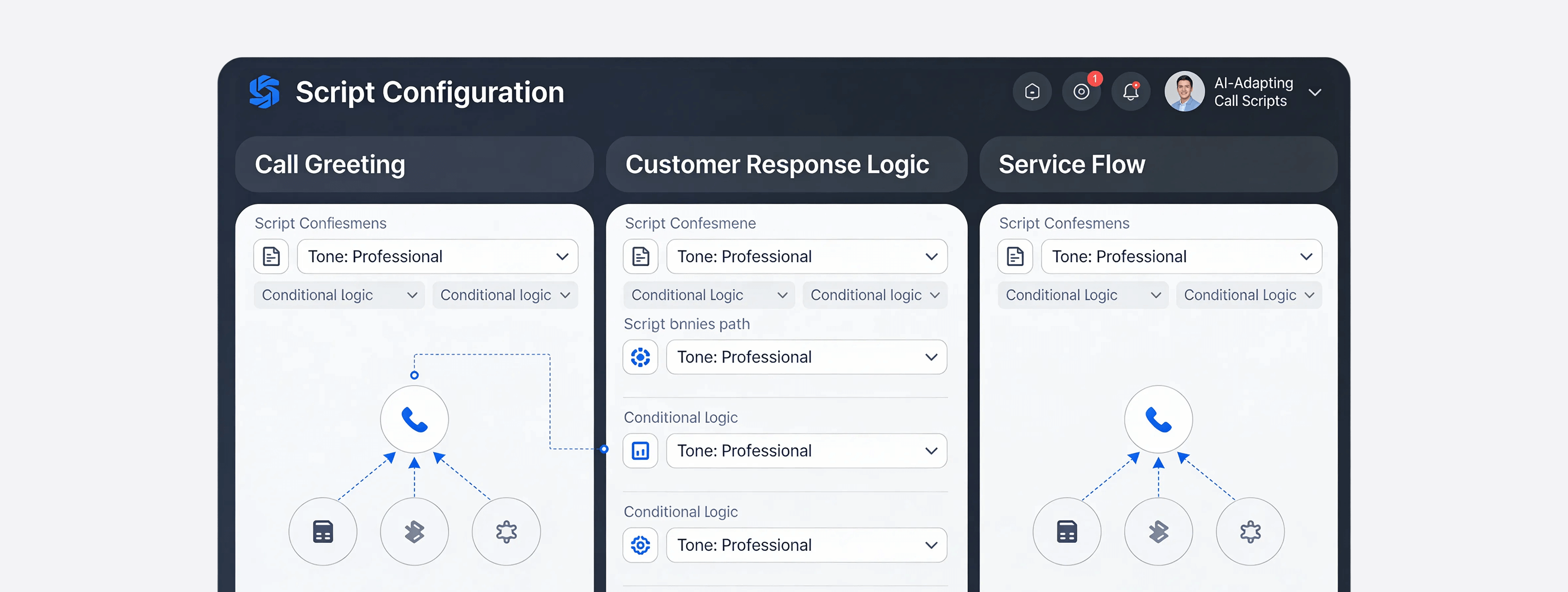Open second Conditional Logic dropdown in Service Flow
1568x592 pixels.
(1248, 295)
